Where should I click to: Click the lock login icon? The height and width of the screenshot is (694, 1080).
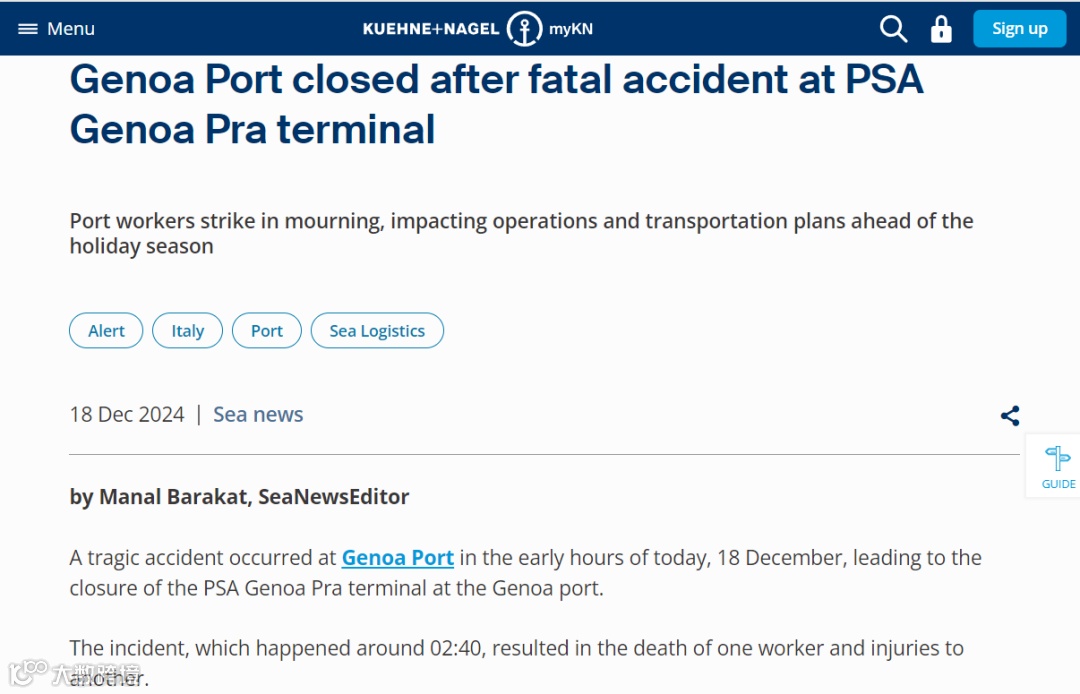[x=941, y=28]
